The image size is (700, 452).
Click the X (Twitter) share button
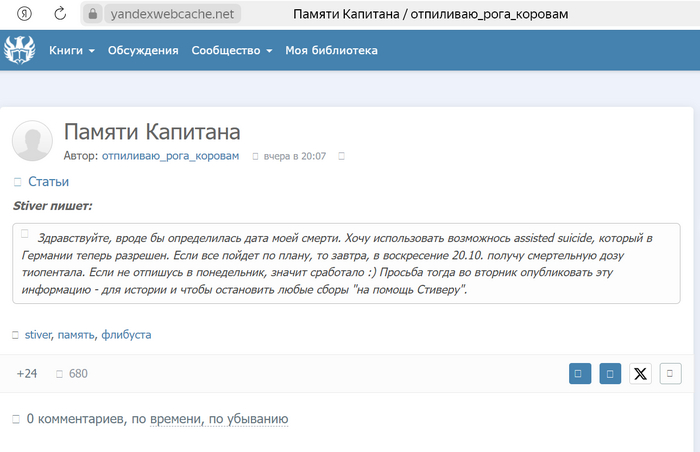pos(640,373)
